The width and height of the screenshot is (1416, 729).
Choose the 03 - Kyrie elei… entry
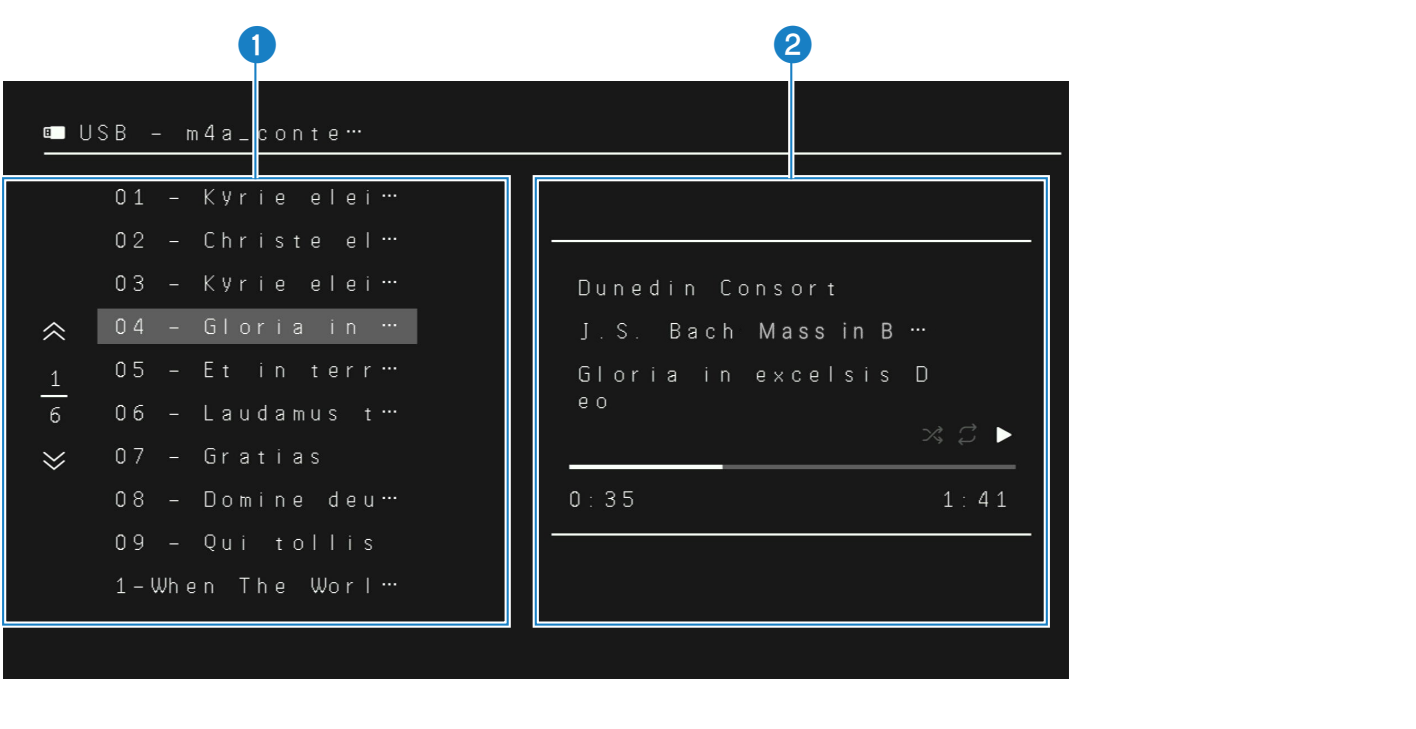257,284
